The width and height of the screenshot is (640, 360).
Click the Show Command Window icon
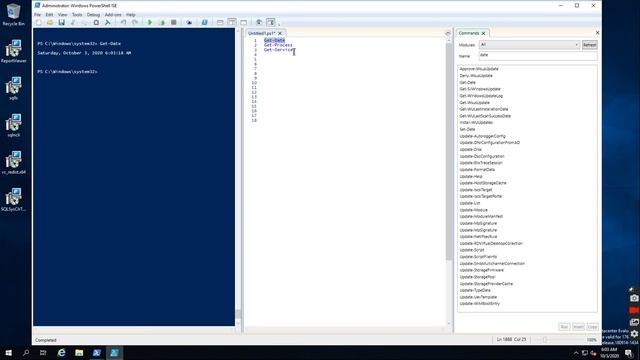point(259,22)
